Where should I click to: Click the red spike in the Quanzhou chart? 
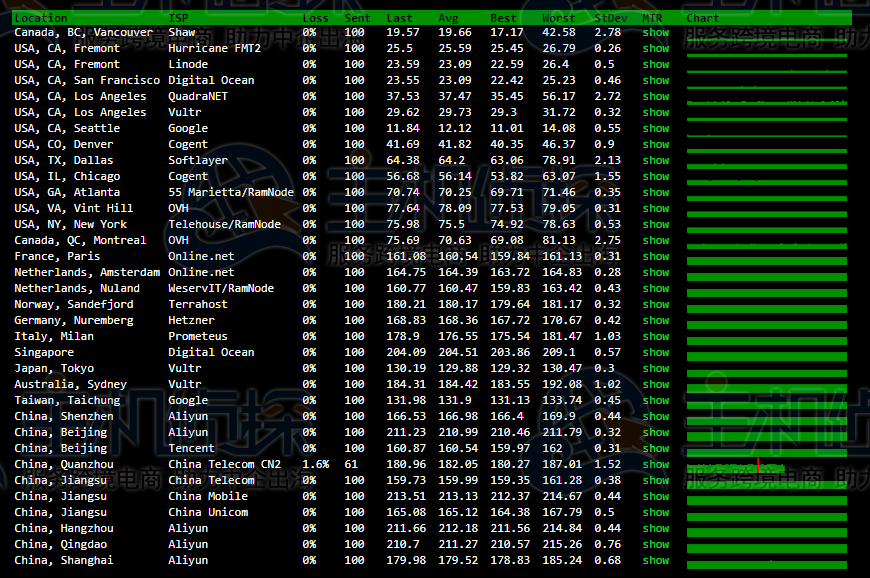point(758,465)
